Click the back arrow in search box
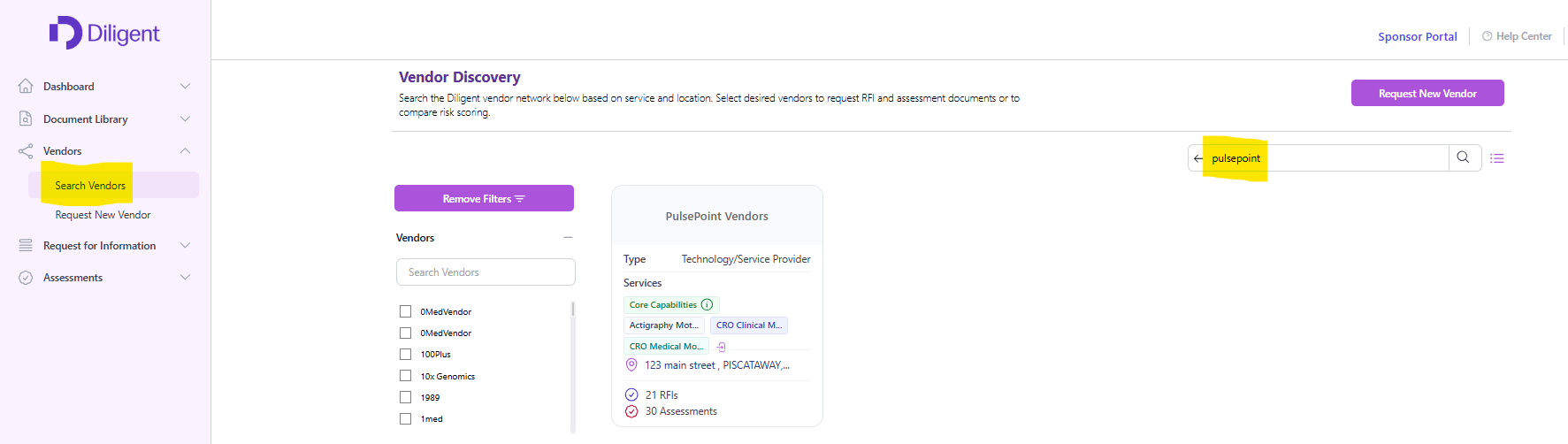 (1198, 158)
